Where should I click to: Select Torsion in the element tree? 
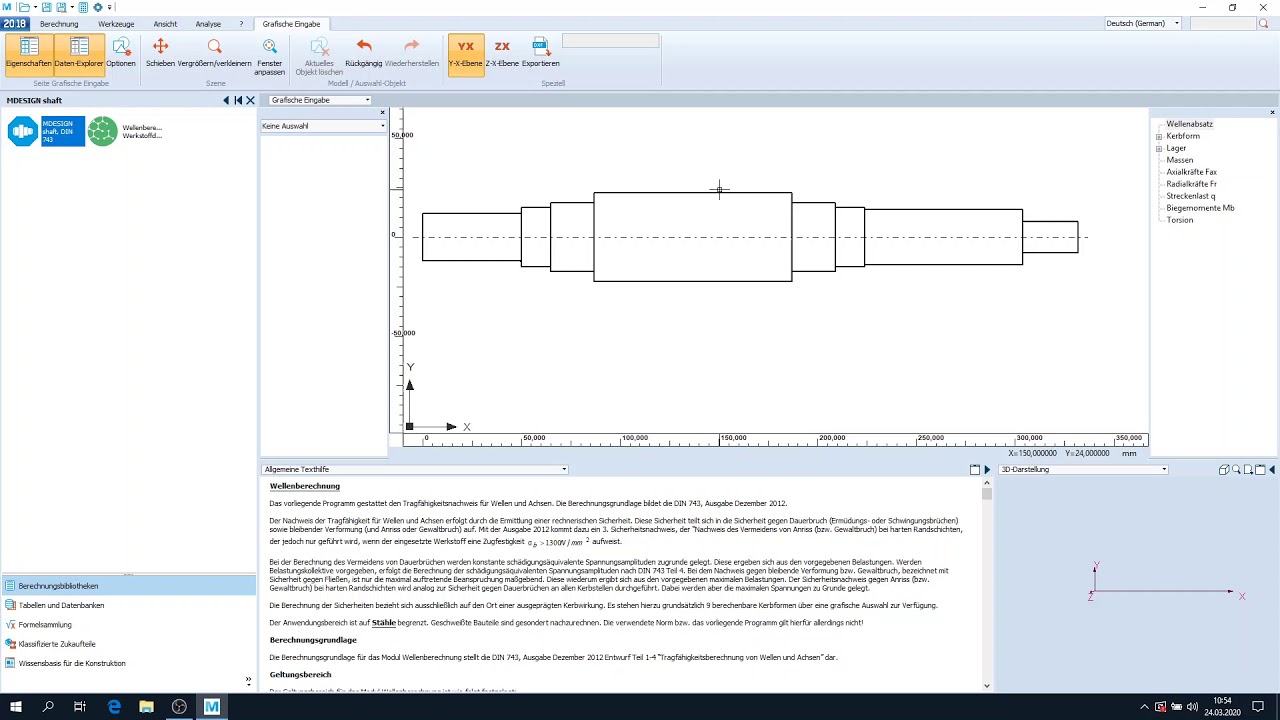[1179, 220]
